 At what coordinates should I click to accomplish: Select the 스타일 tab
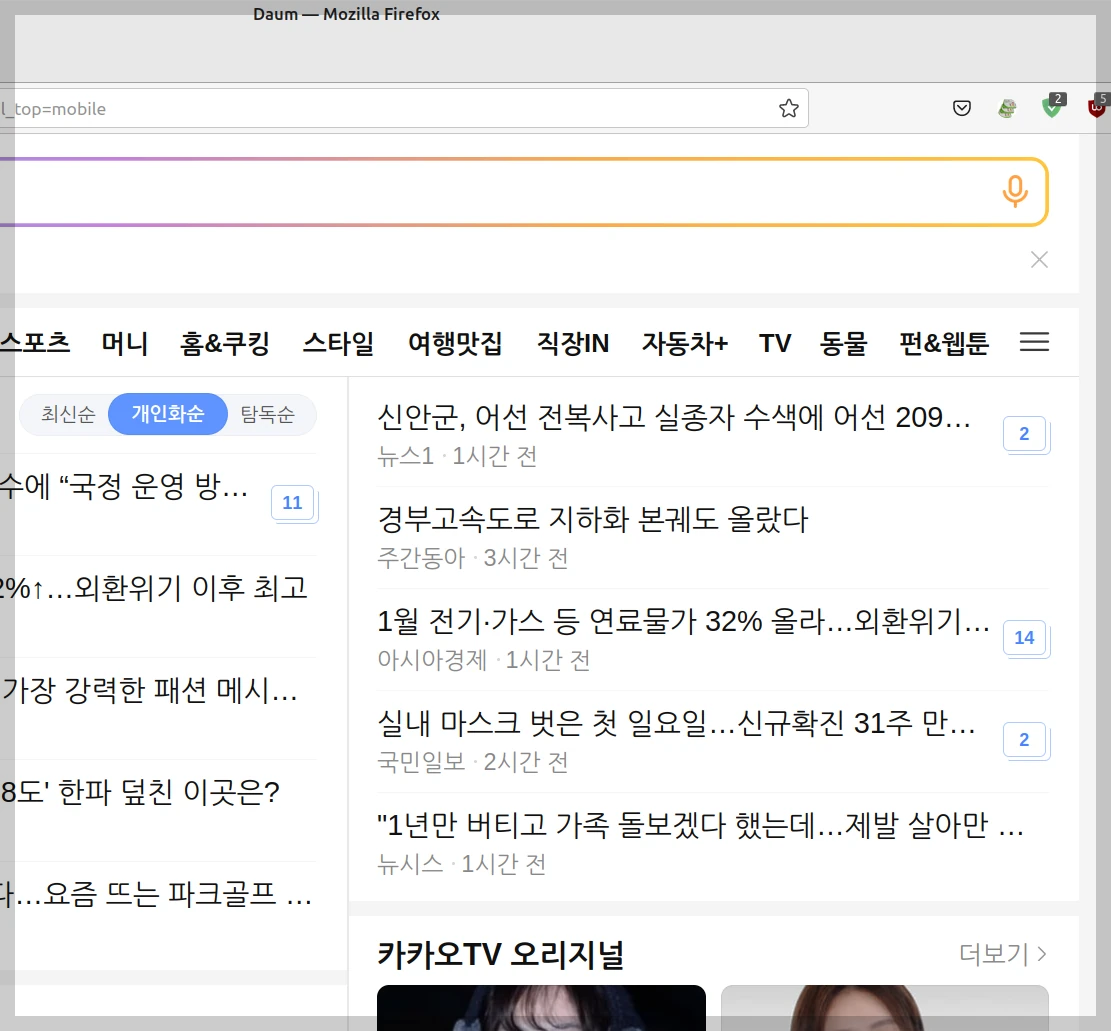[339, 343]
